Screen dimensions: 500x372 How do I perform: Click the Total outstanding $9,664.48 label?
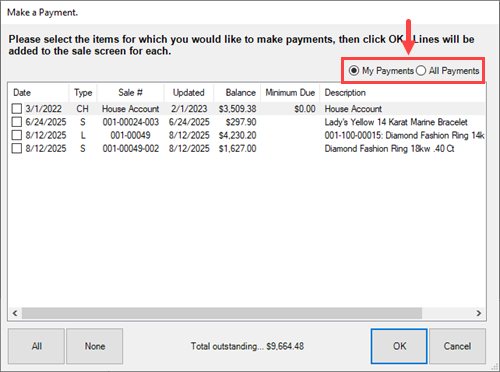(x=247, y=346)
